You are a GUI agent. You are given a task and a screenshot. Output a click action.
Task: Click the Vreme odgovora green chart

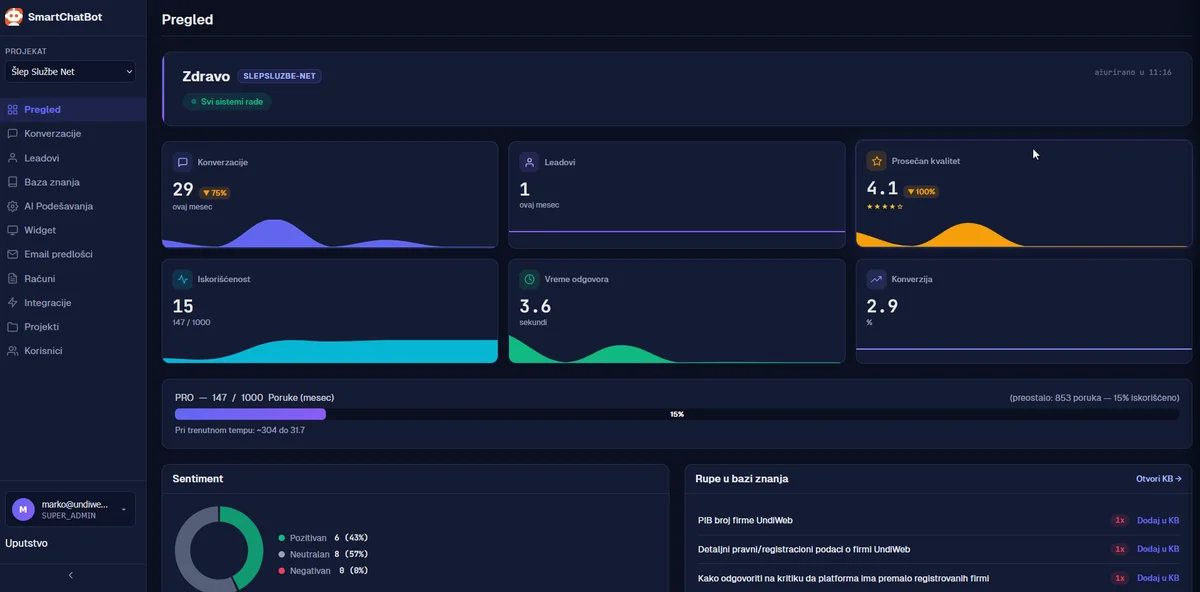(677, 349)
